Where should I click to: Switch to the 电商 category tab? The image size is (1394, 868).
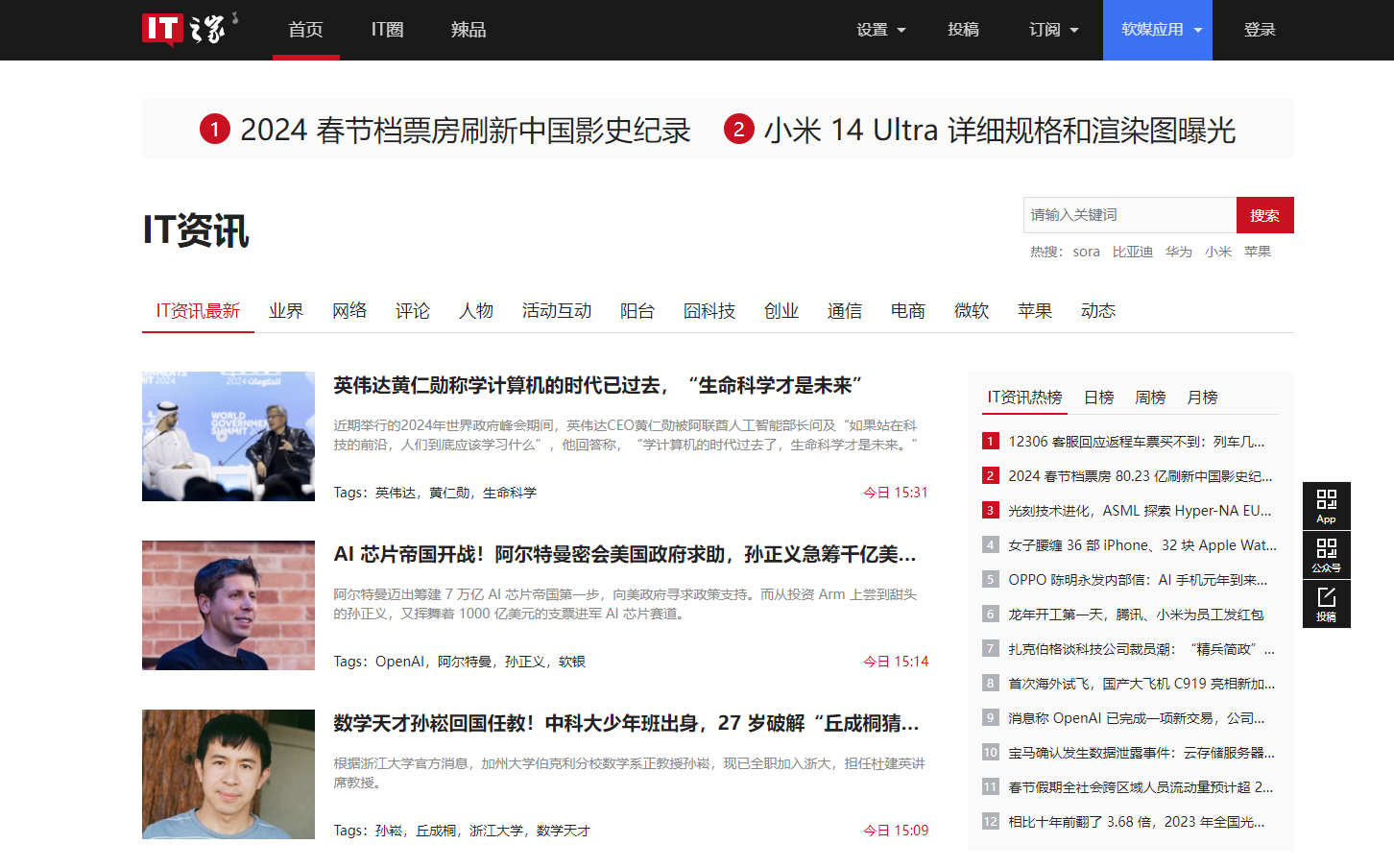click(x=908, y=311)
